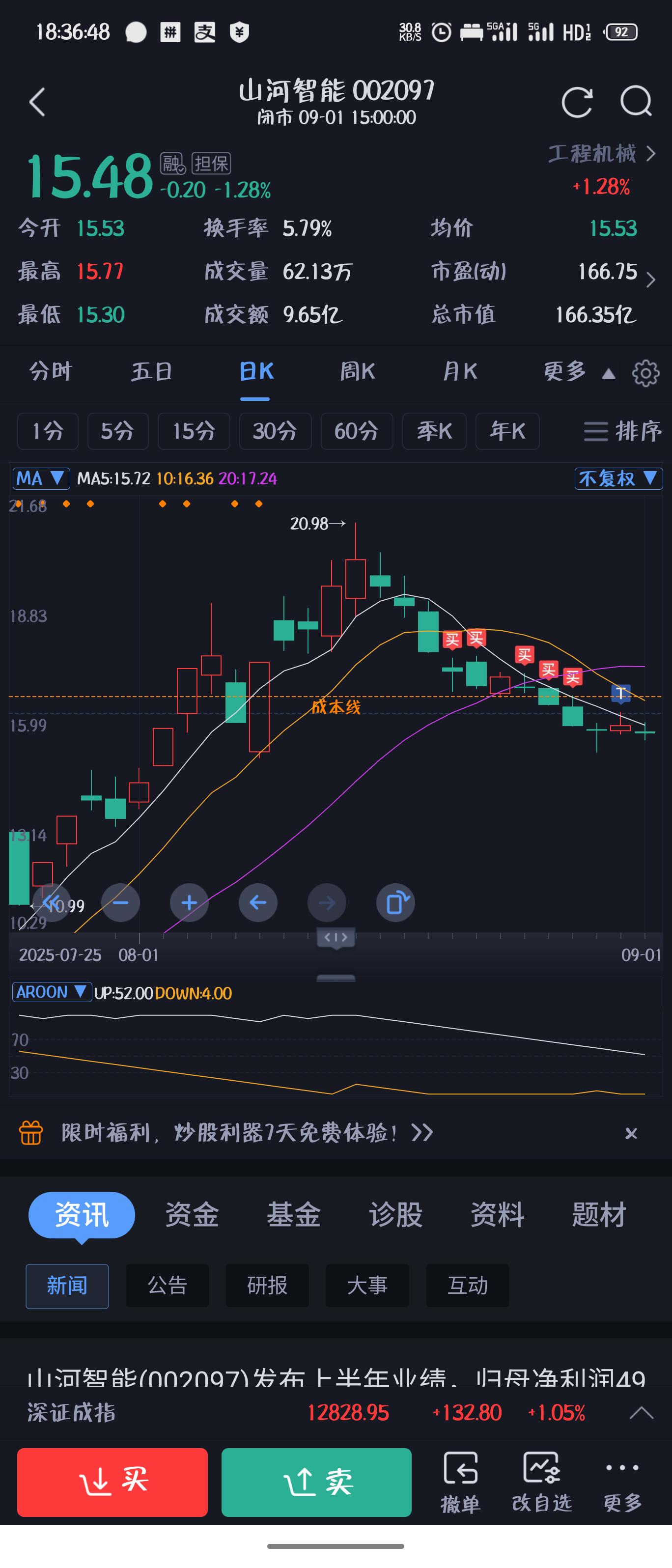Tap the 融 margin trading badge

click(173, 163)
